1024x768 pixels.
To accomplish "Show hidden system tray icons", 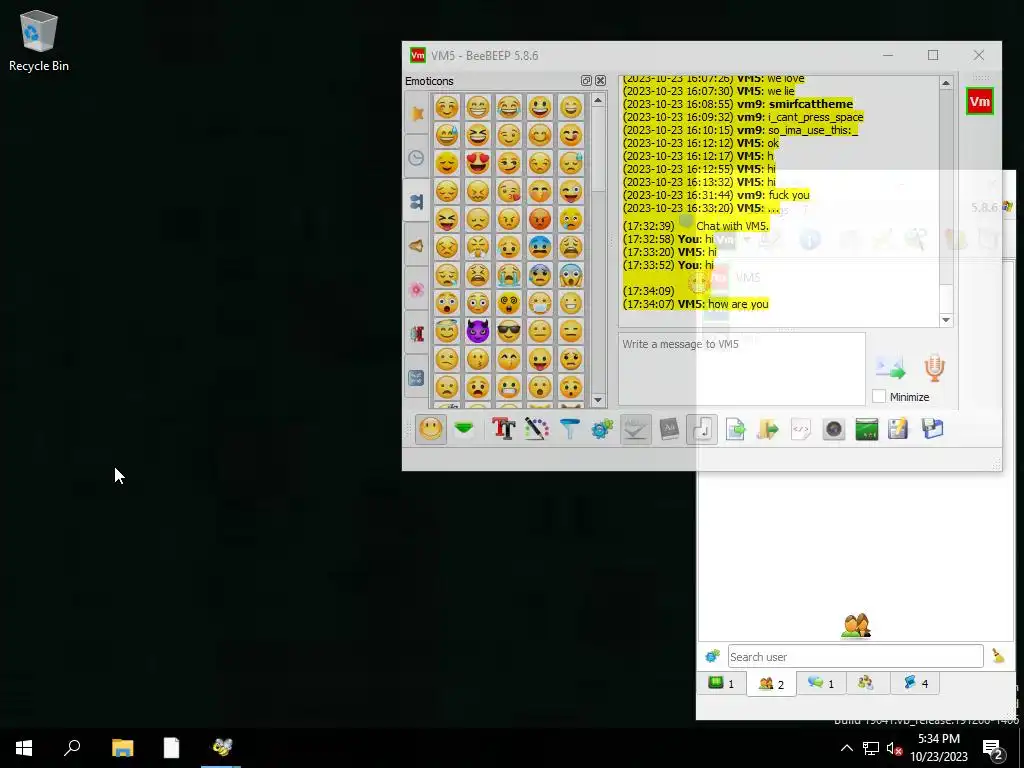I will 846,748.
